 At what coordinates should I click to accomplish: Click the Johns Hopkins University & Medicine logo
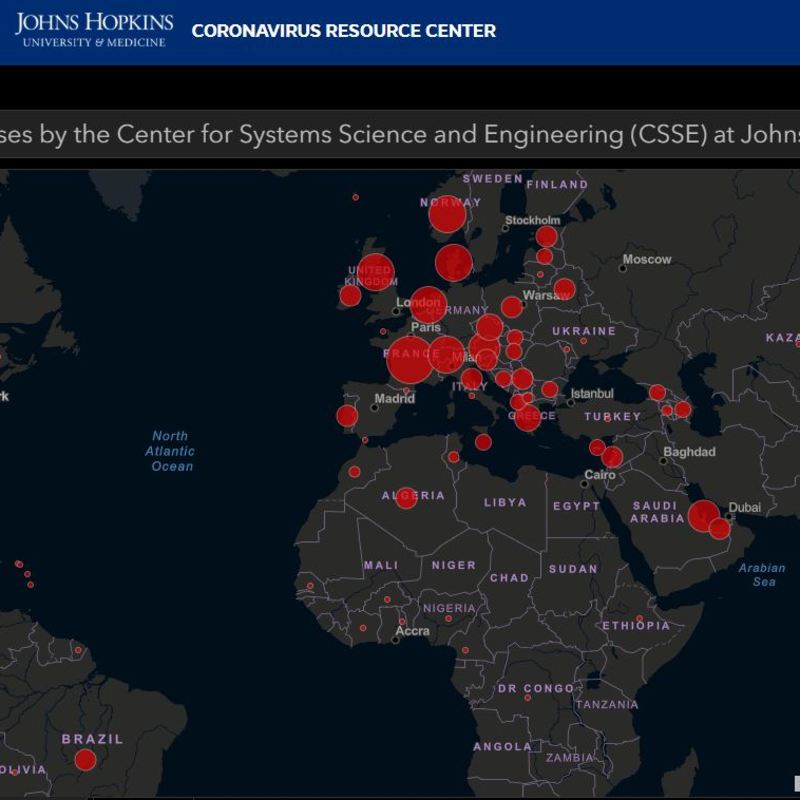point(94,30)
